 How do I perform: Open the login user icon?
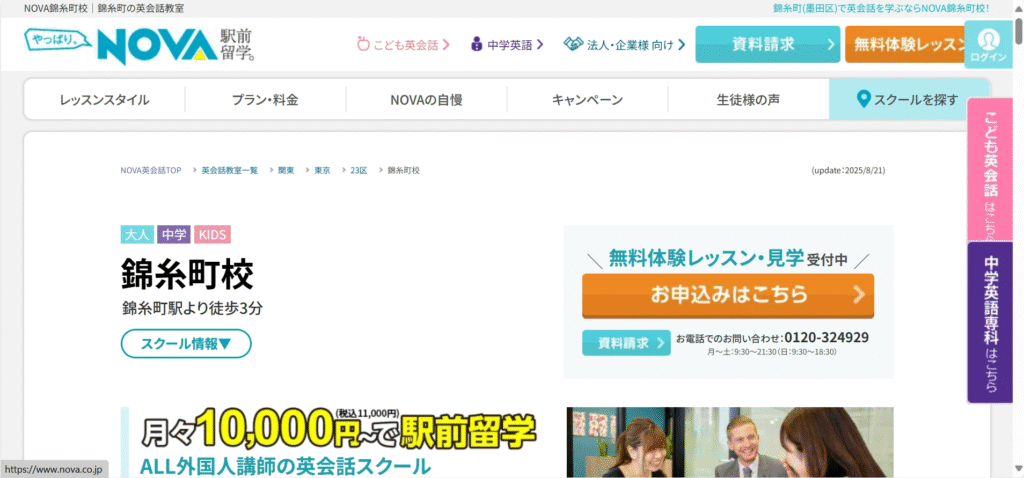click(x=989, y=40)
